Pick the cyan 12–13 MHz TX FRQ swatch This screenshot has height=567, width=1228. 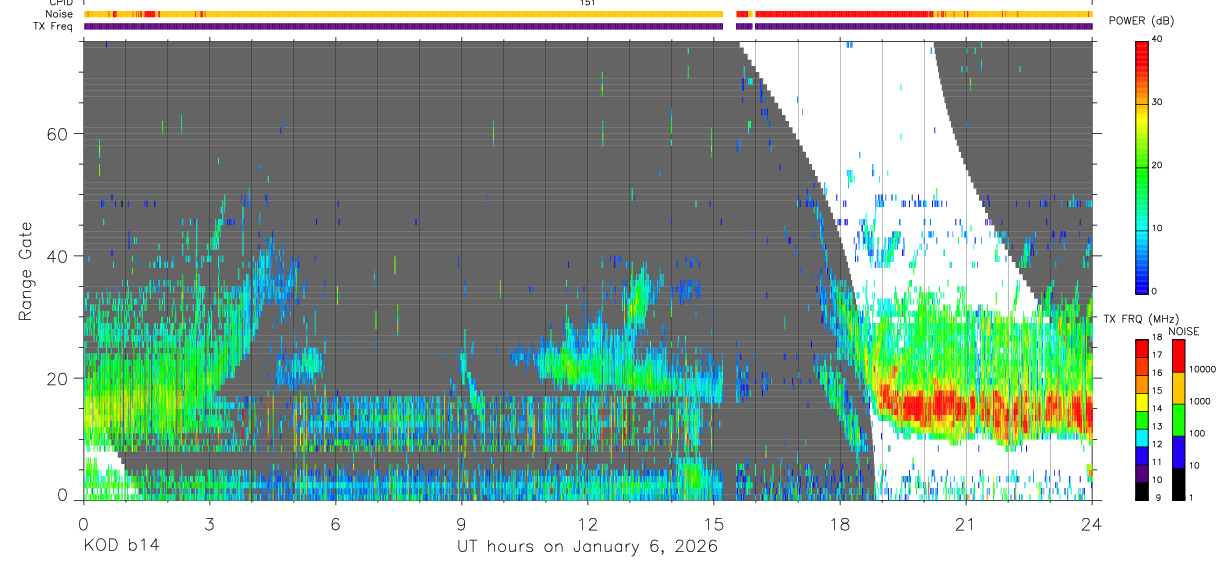point(1142,436)
